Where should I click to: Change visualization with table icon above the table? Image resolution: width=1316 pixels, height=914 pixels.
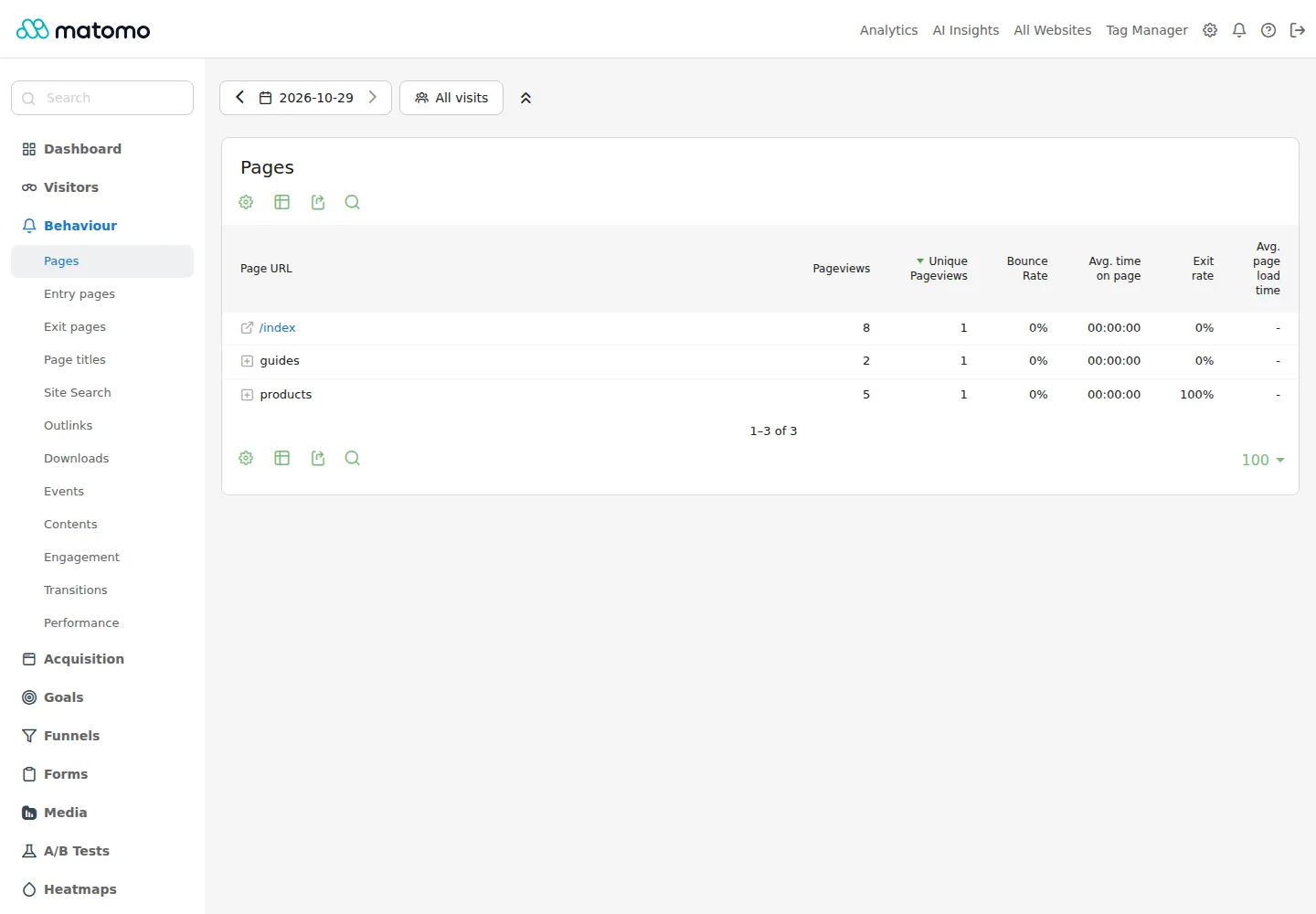pyautogui.click(x=281, y=202)
